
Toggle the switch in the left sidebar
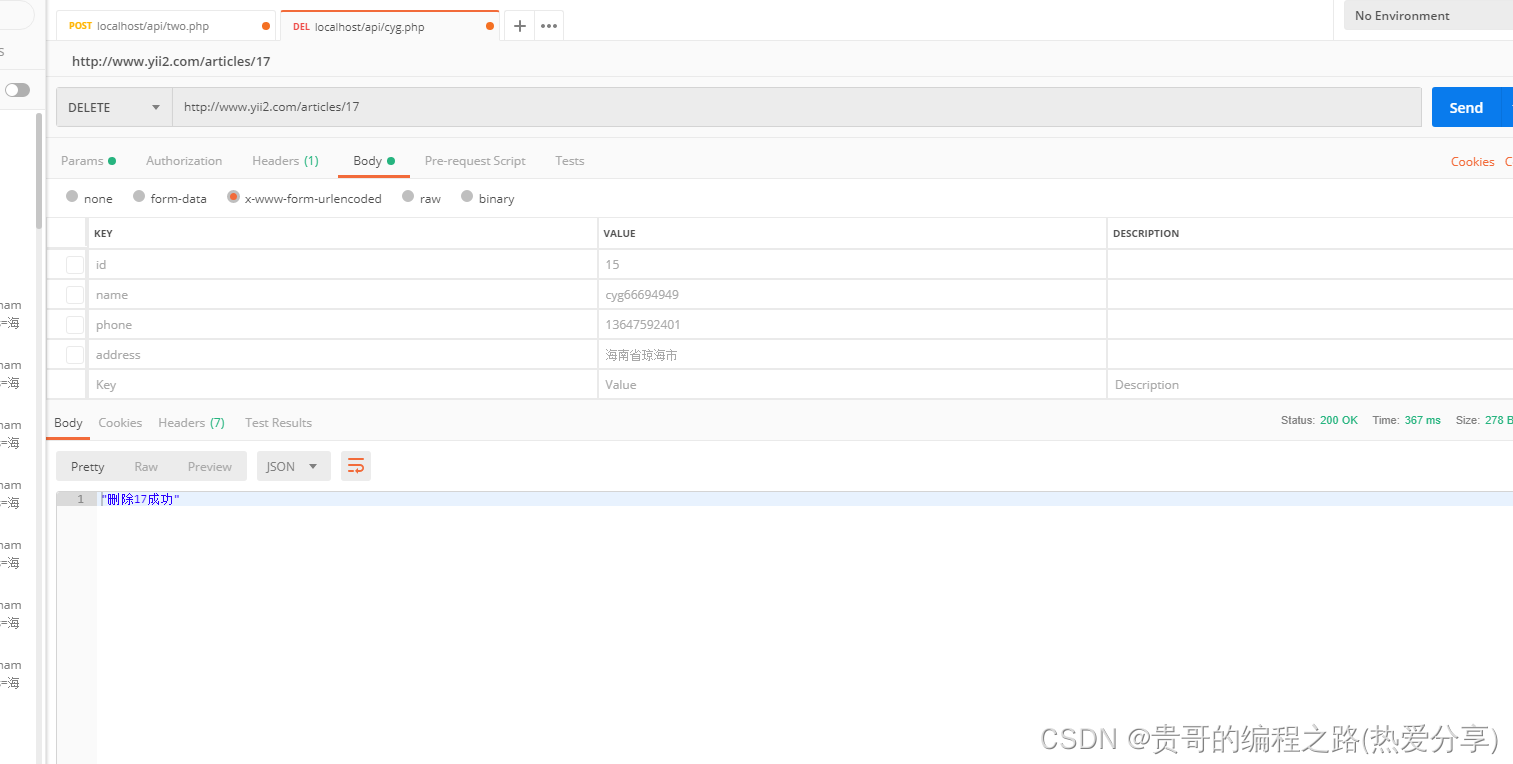tap(18, 90)
